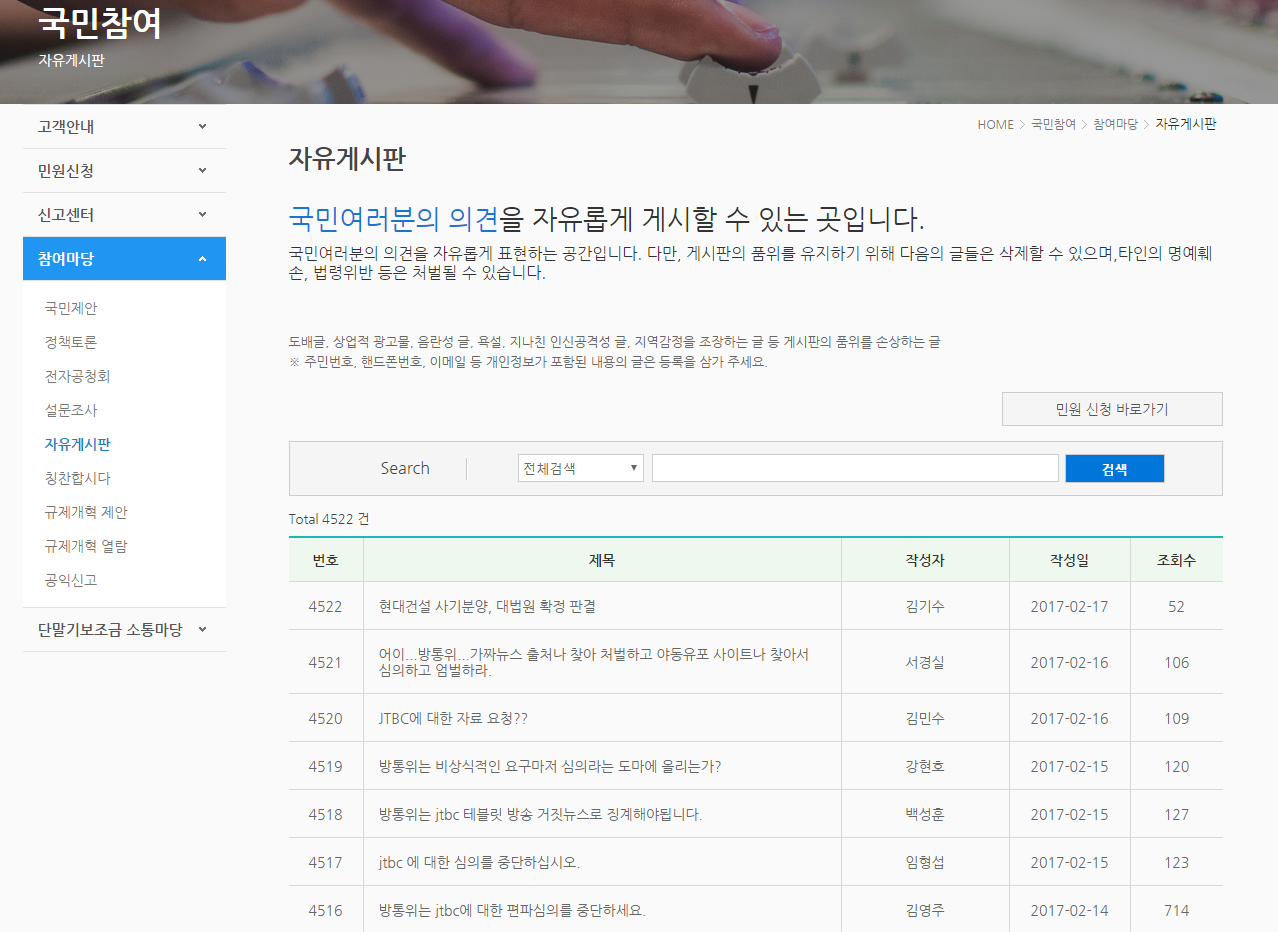
Task: Open 규제개혁 제안 sidebar item
Action: (x=86, y=512)
